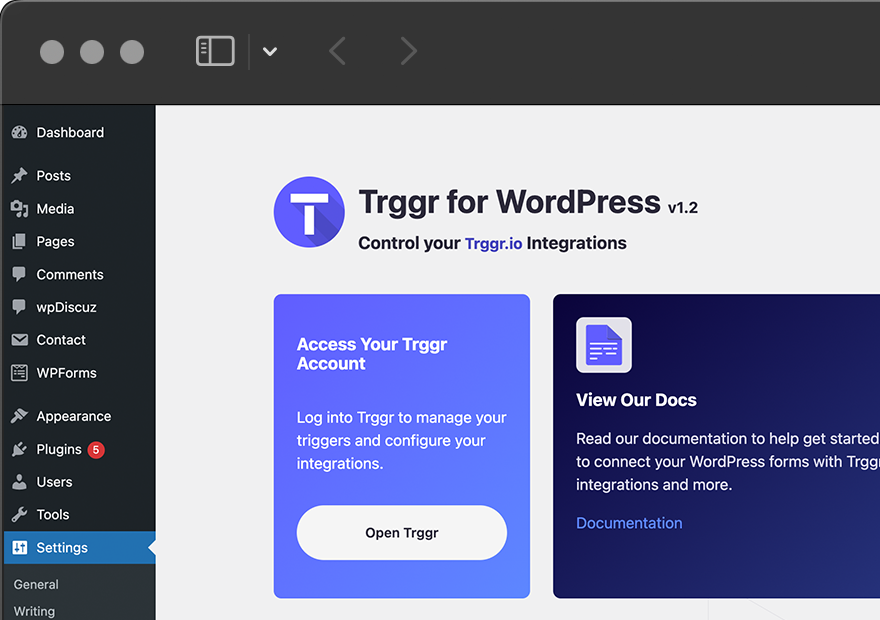Expand the sidebar dropdown chevron in toolbar
The height and width of the screenshot is (620, 880).
270,52
